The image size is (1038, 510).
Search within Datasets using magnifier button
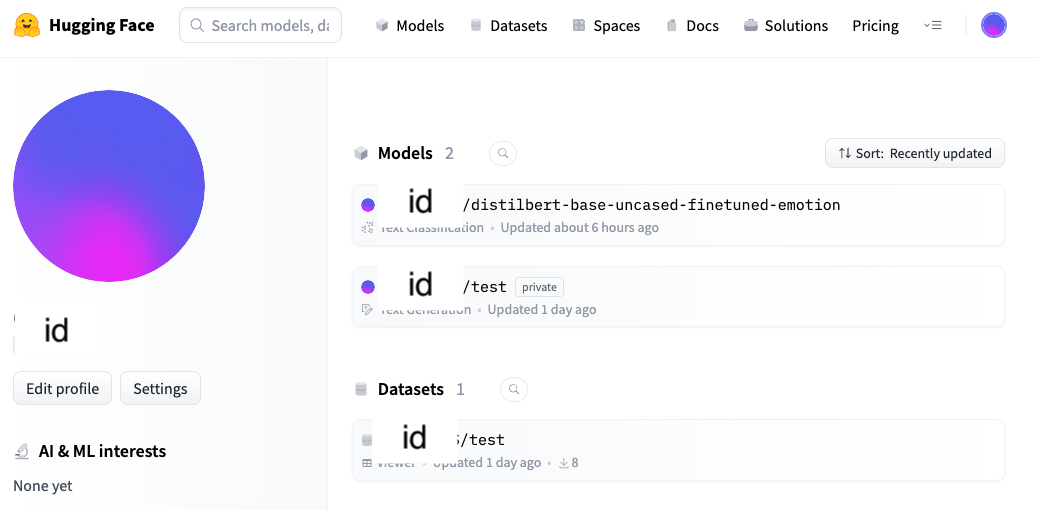point(514,389)
